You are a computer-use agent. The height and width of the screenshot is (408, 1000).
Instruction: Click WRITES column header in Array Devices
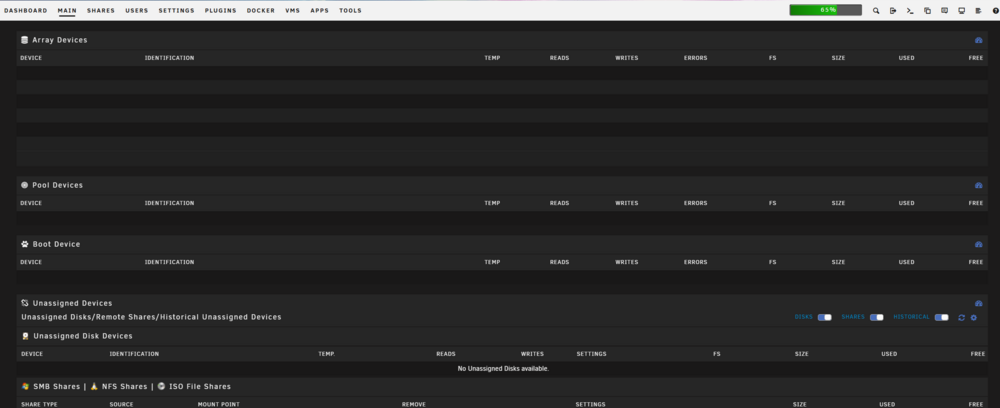pyautogui.click(x=626, y=58)
